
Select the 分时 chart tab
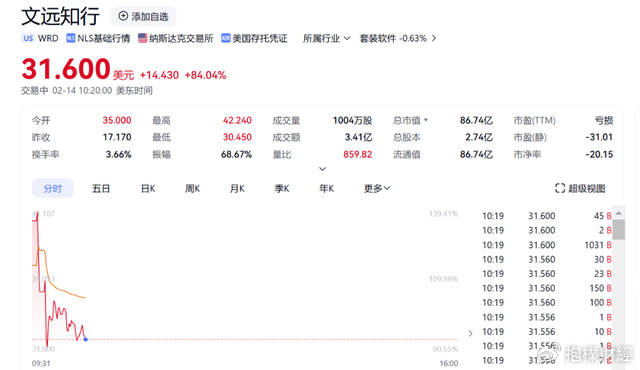[x=53, y=188]
